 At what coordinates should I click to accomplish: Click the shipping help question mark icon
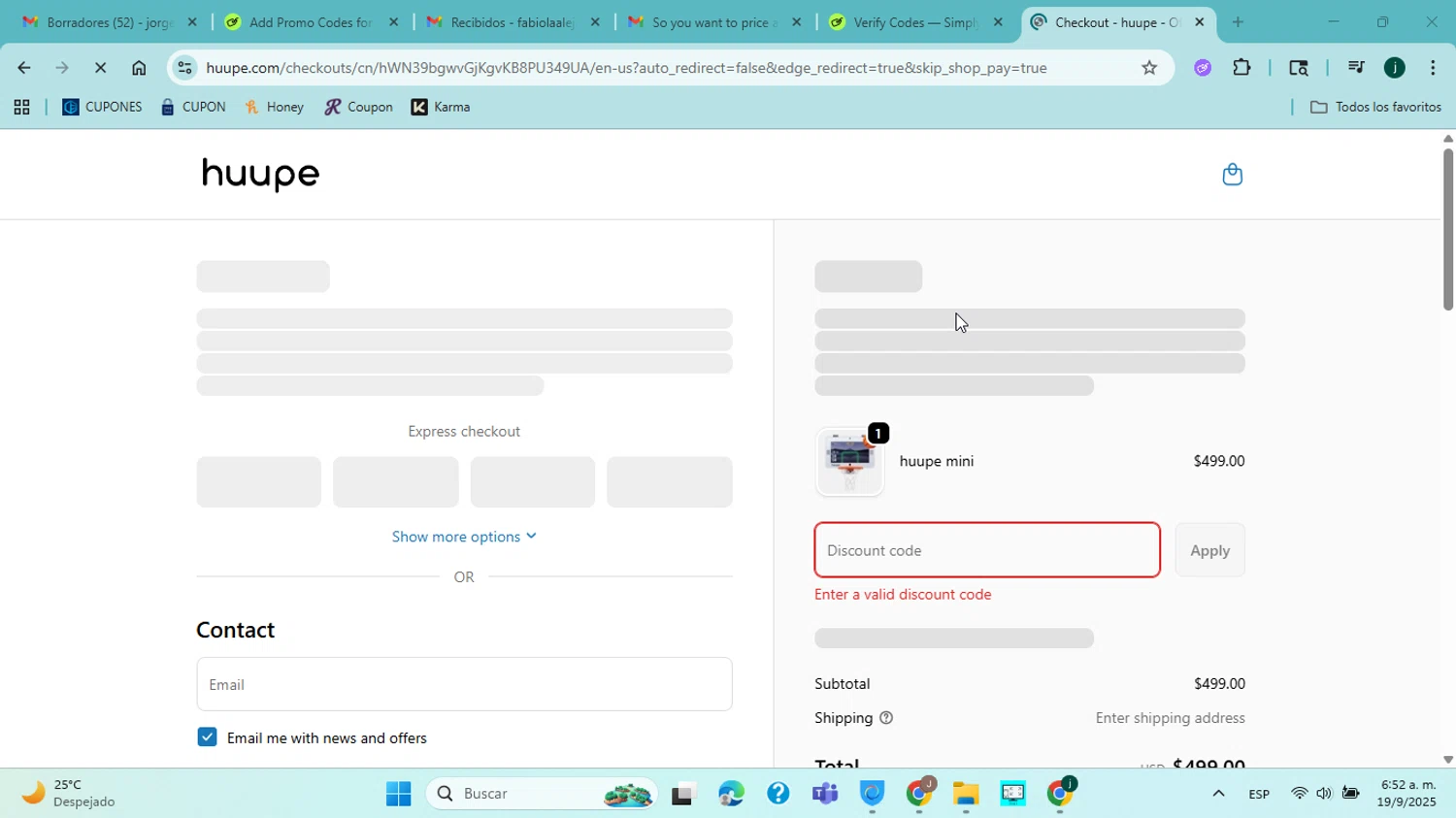885,718
